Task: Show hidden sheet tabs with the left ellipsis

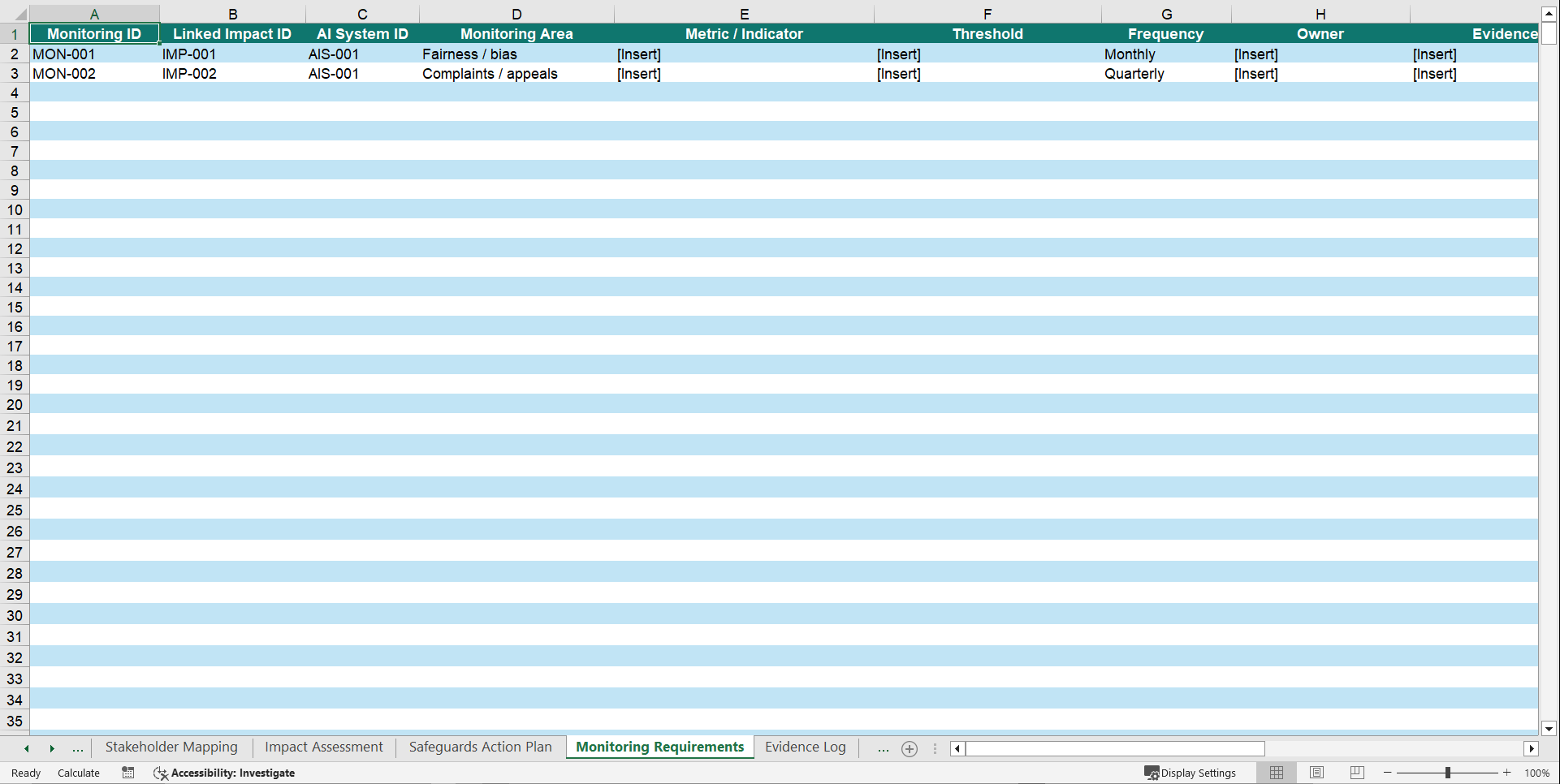Action: pyautogui.click(x=78, y=748)
